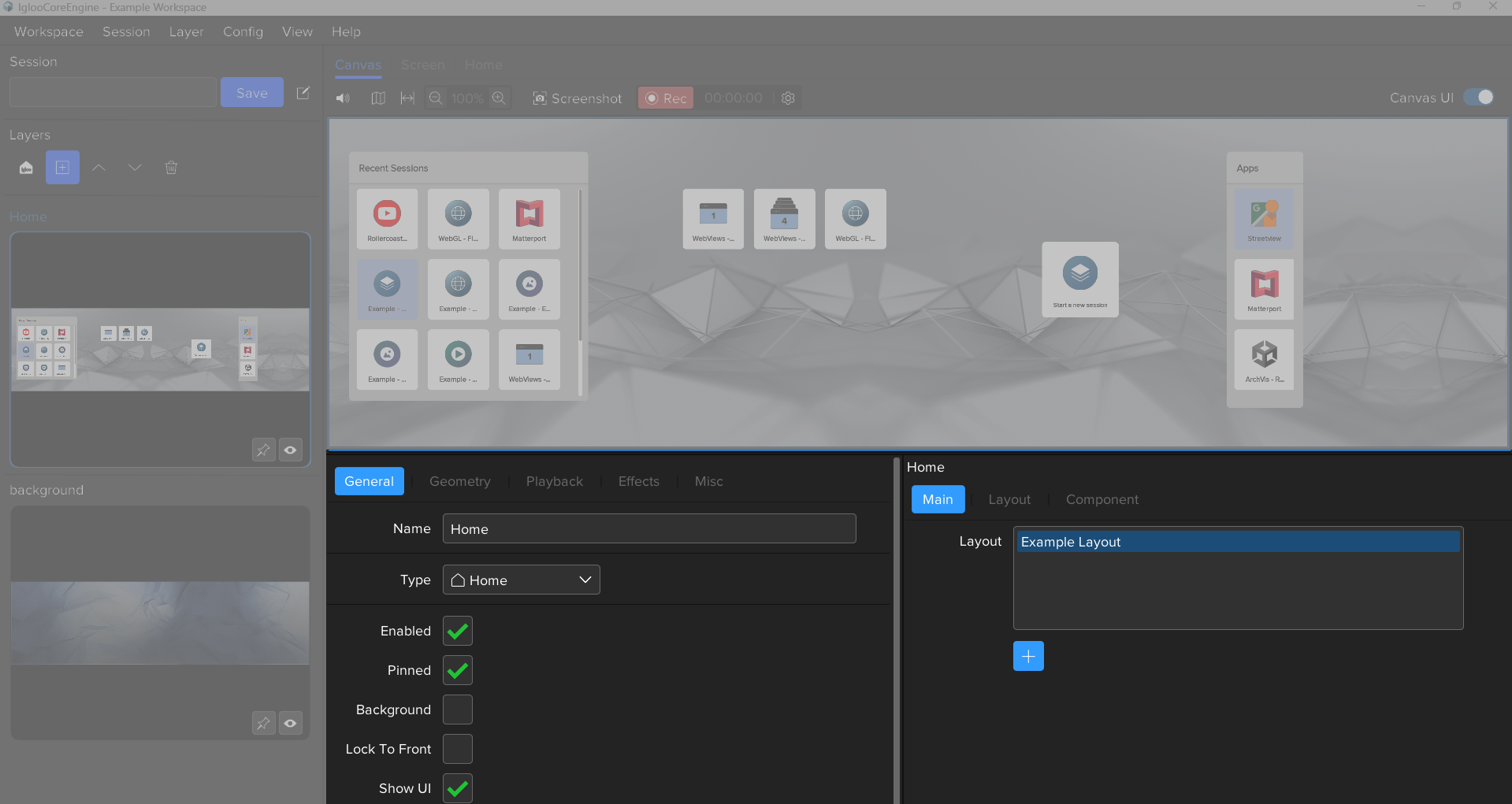
Task: Check the Lock To Front checkbox
Action: pos(458,749)
